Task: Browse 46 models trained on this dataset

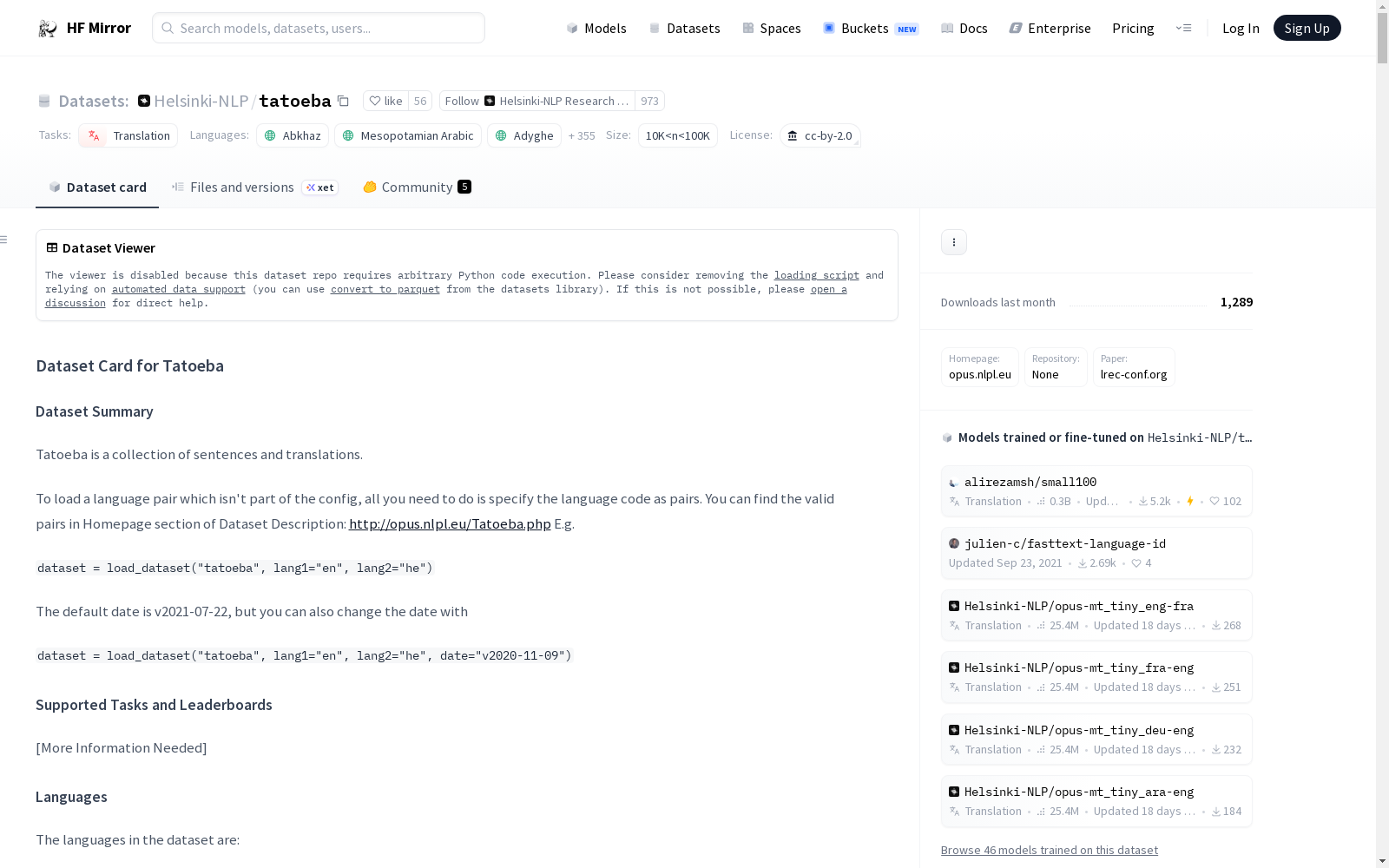Action: click(1050, 851)
